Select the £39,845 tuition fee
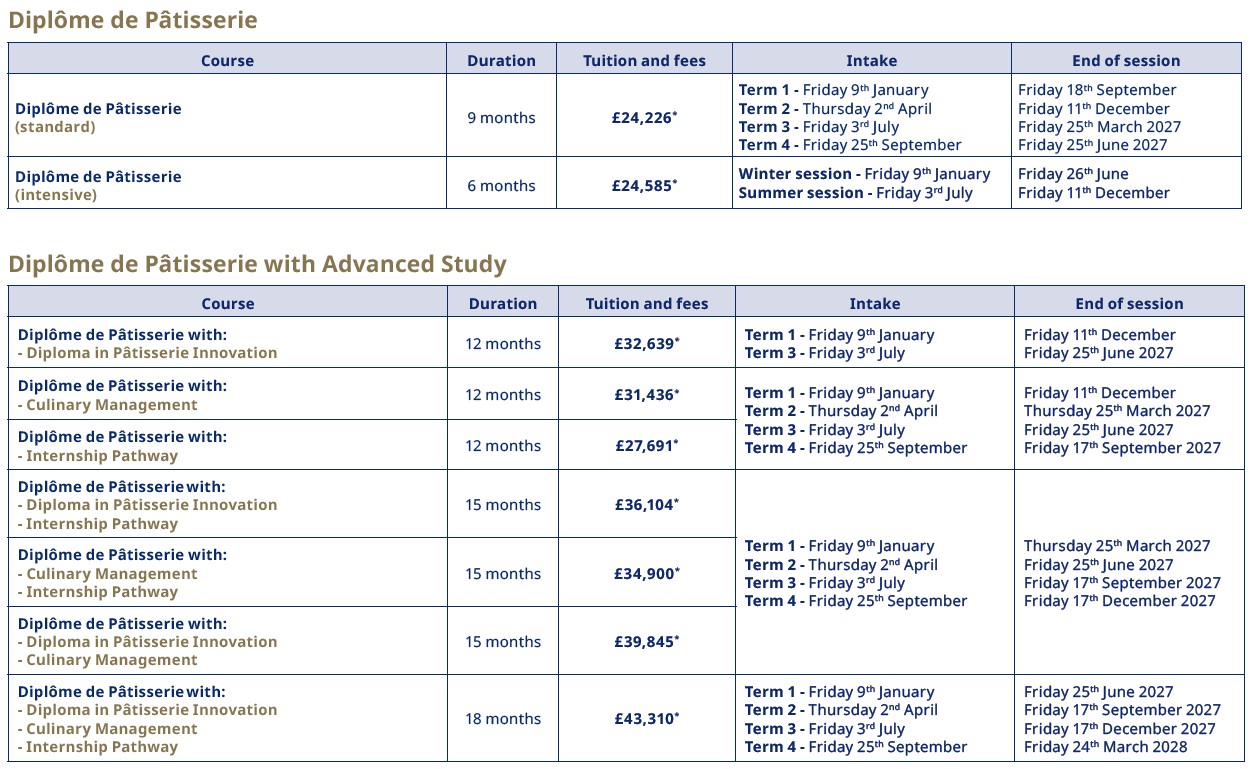The width and height of the screenshot is (1251, 769). point(646,641)
